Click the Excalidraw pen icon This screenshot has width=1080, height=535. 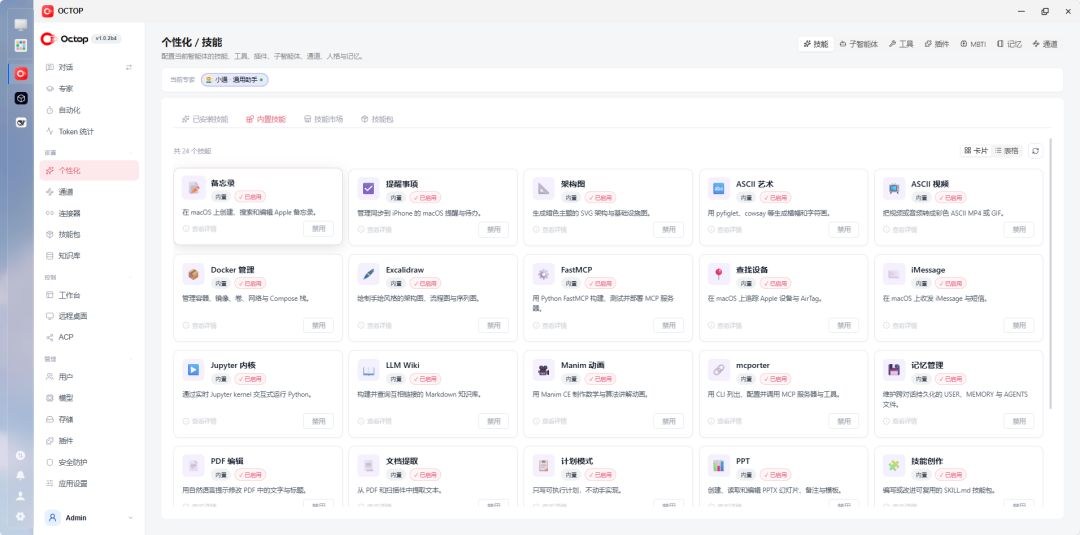coord(368,274)
